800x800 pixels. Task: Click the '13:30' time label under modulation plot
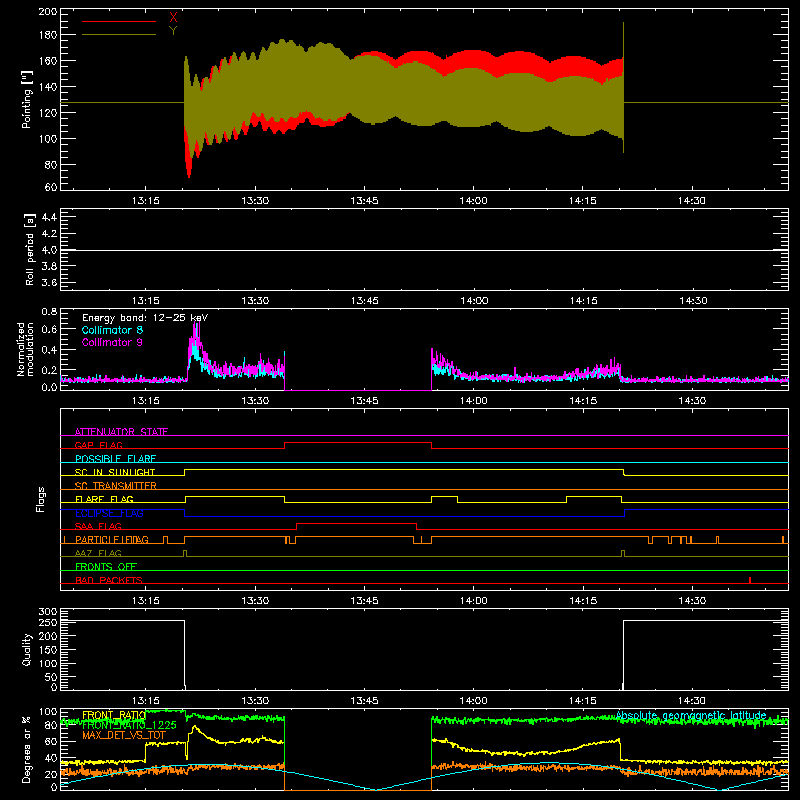(255, 401)
